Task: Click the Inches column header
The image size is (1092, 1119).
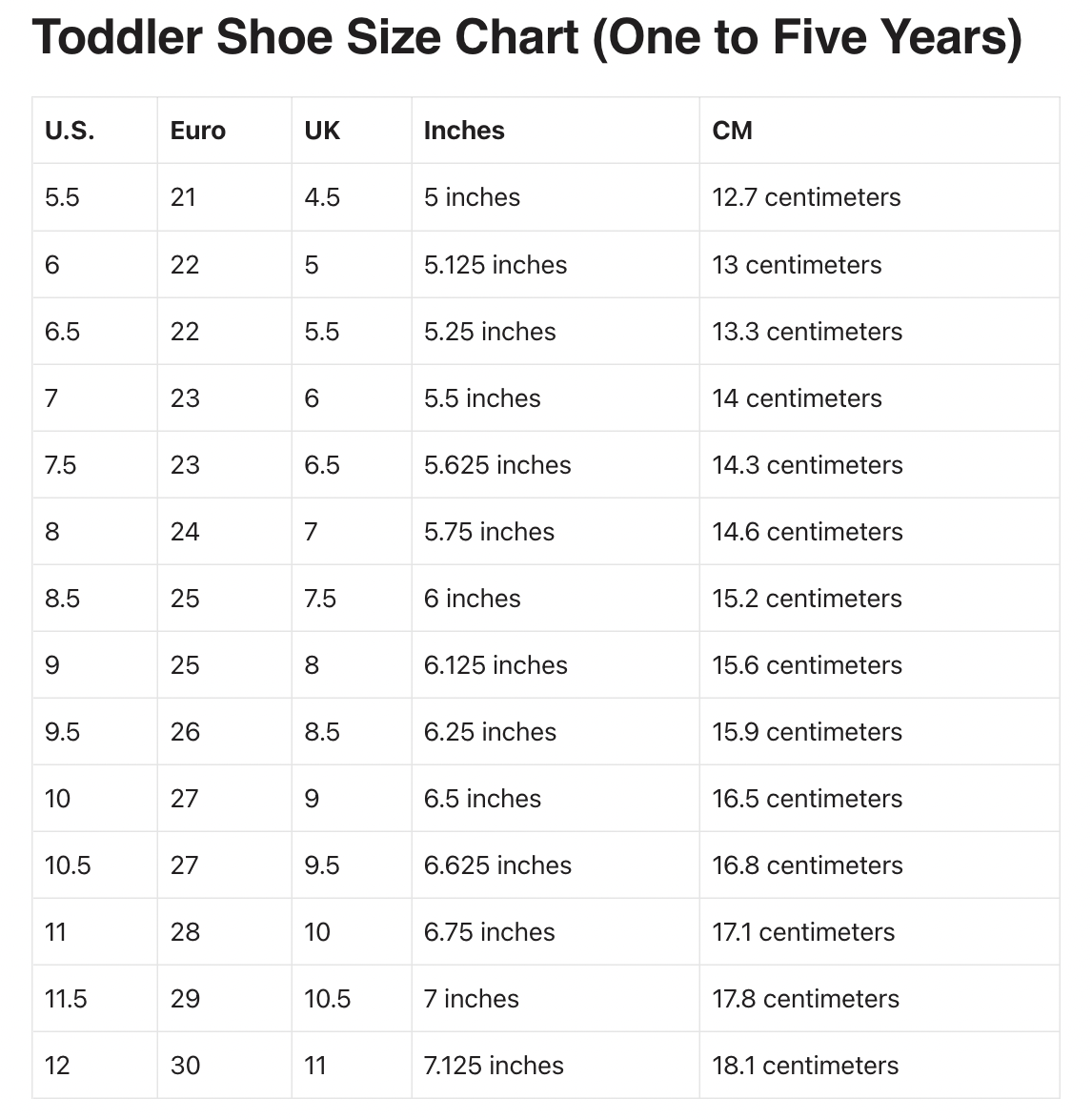Action: coord(556,131)
